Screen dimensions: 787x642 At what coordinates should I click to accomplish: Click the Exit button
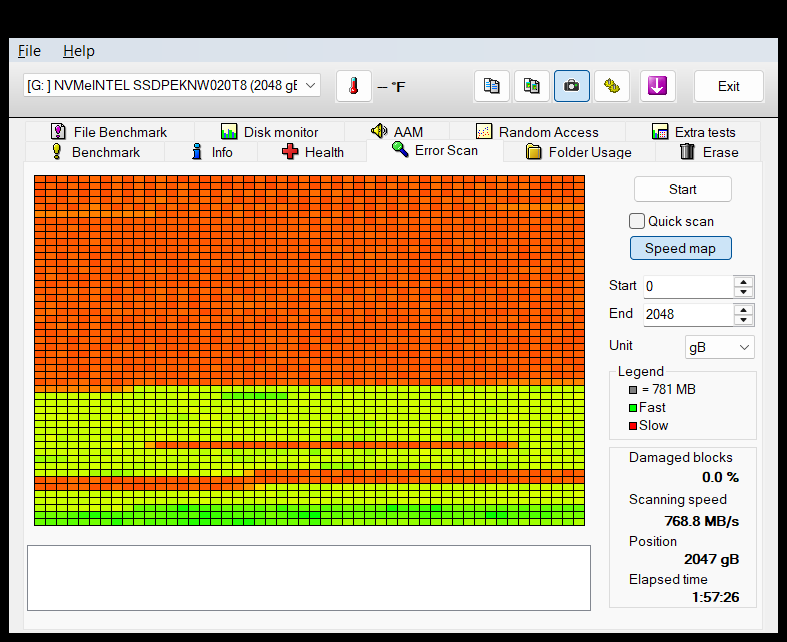click(x=729, y=86)
